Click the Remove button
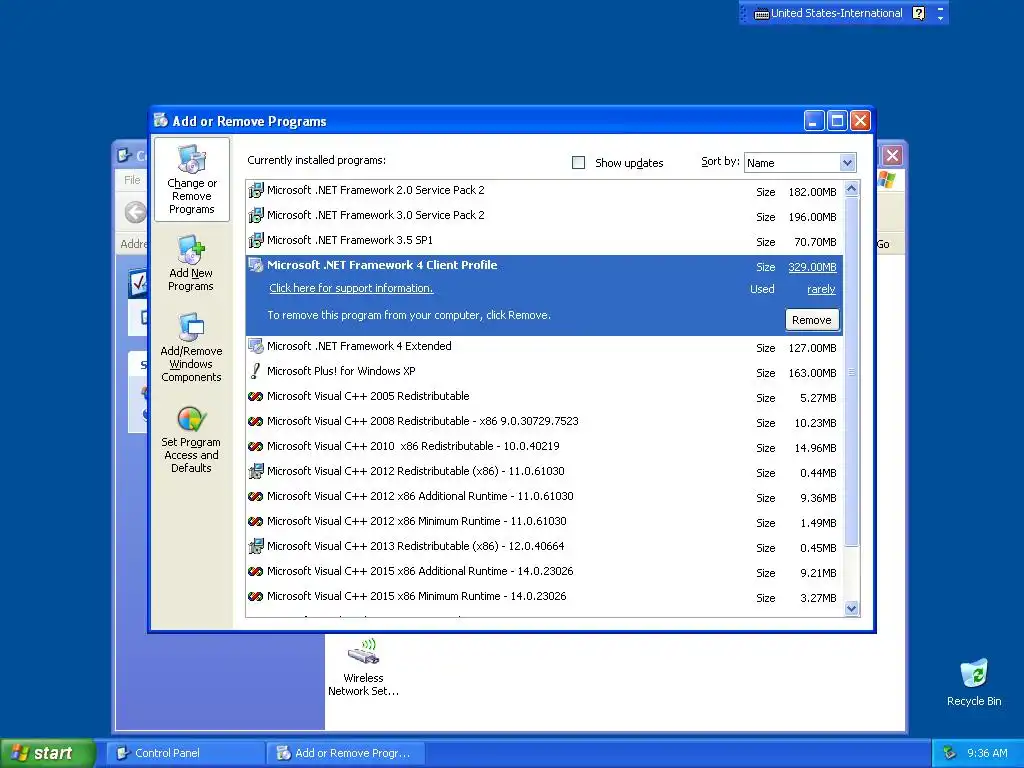Image resolution: width=1024 pixels, height=768 pixels. point(812,320)
